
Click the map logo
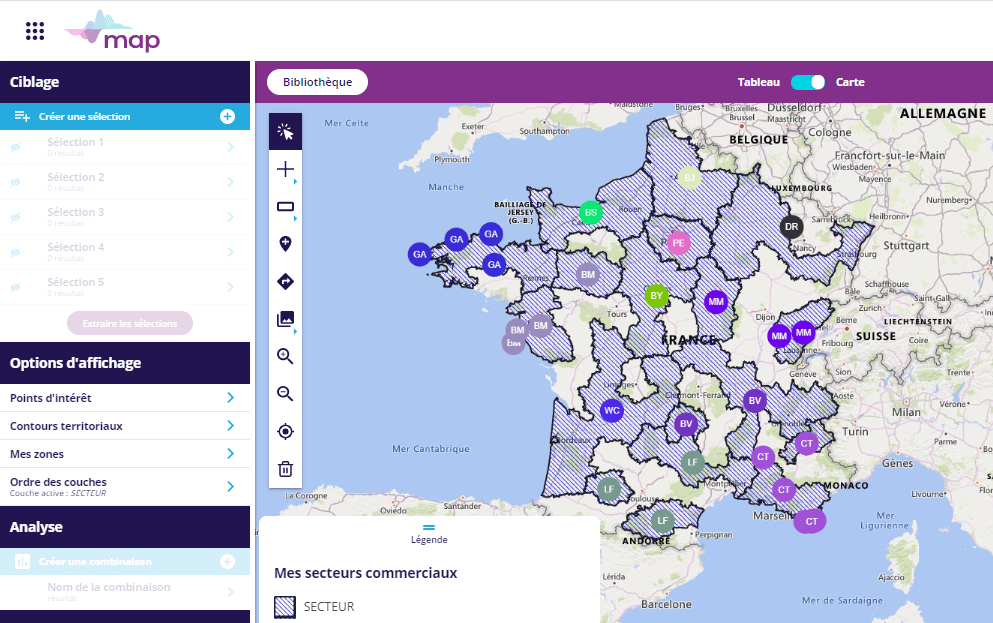(113, 30)
